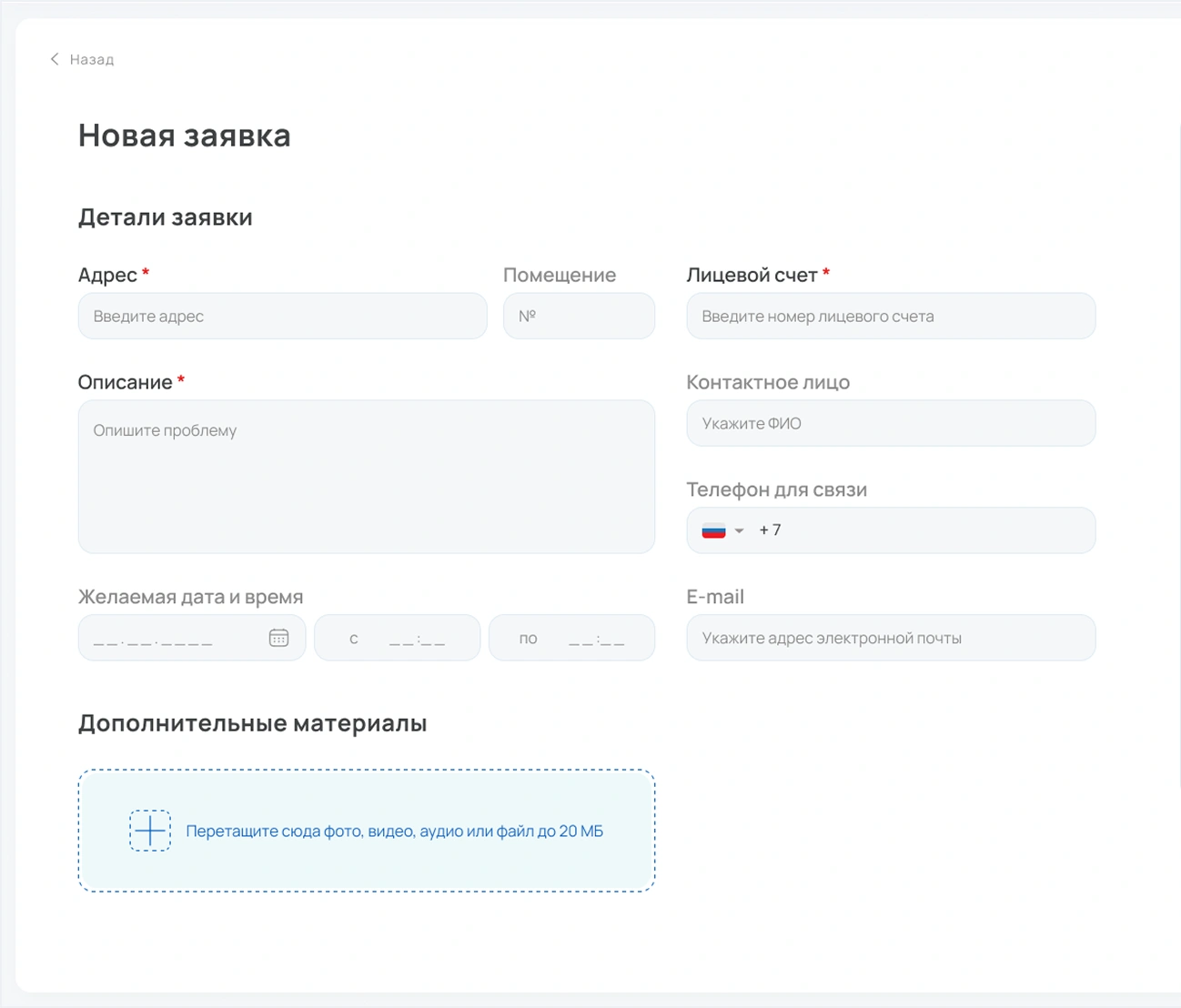The height and width of the screenshot is (1008, 1181).
Task: Click the 'Опишите проблему' description textarea
Action: click(x=366, y=477)
